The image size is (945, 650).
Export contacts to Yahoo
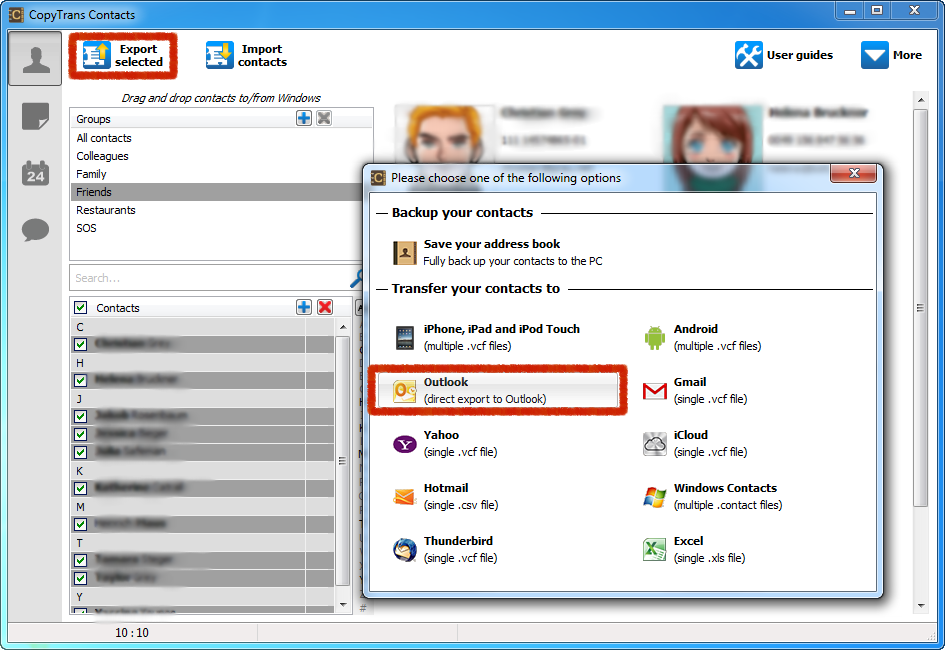445,443
